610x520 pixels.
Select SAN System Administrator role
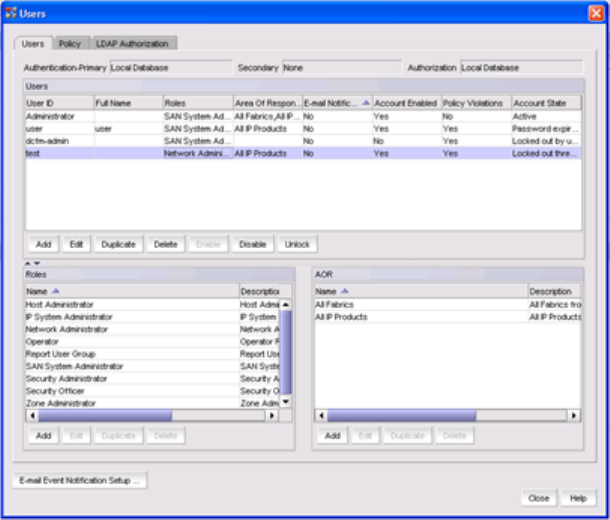click(152, 366)
